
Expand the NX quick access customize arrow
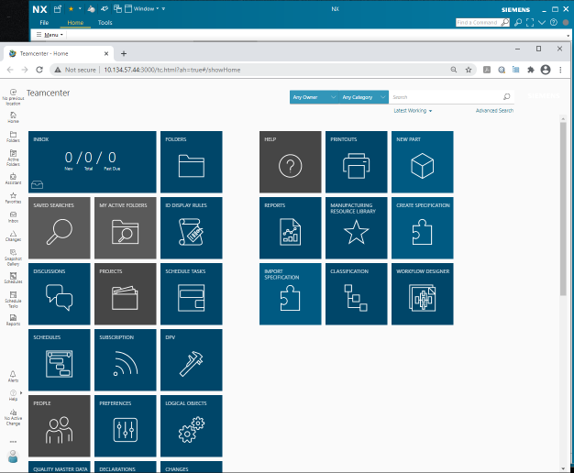(163, 8)
